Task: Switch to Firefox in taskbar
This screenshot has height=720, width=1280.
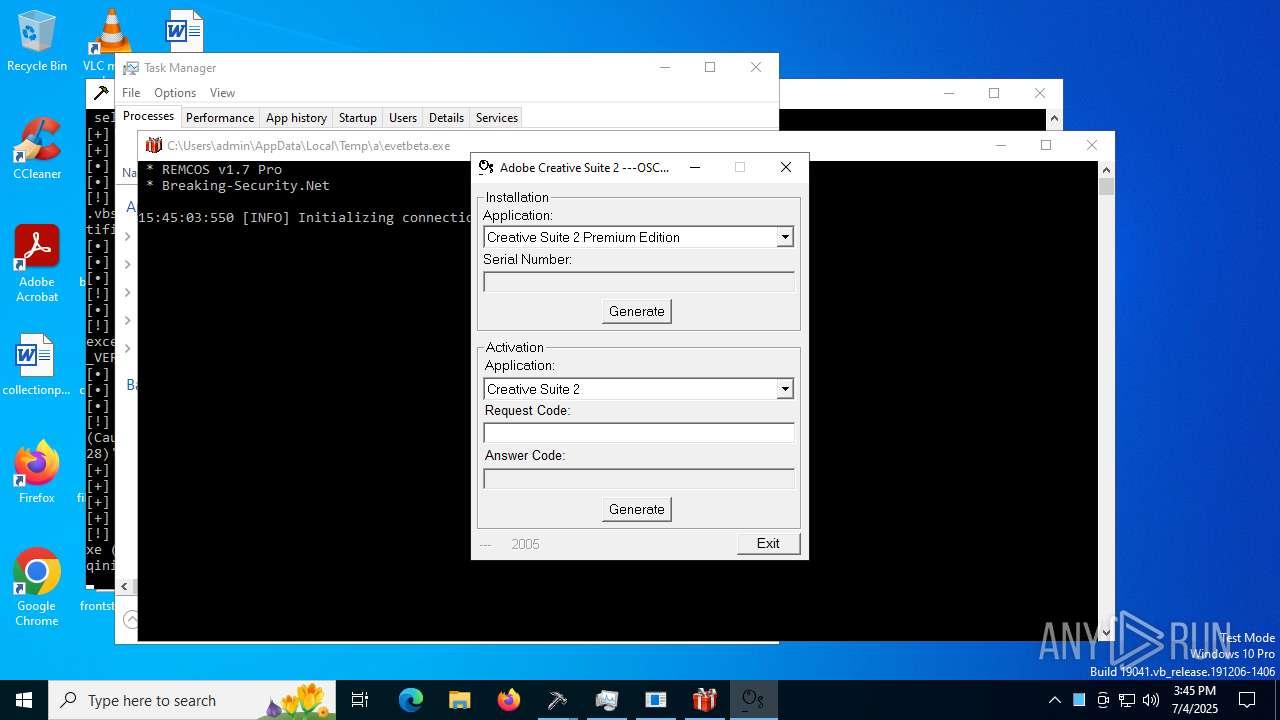Action: tap(509, 700)
